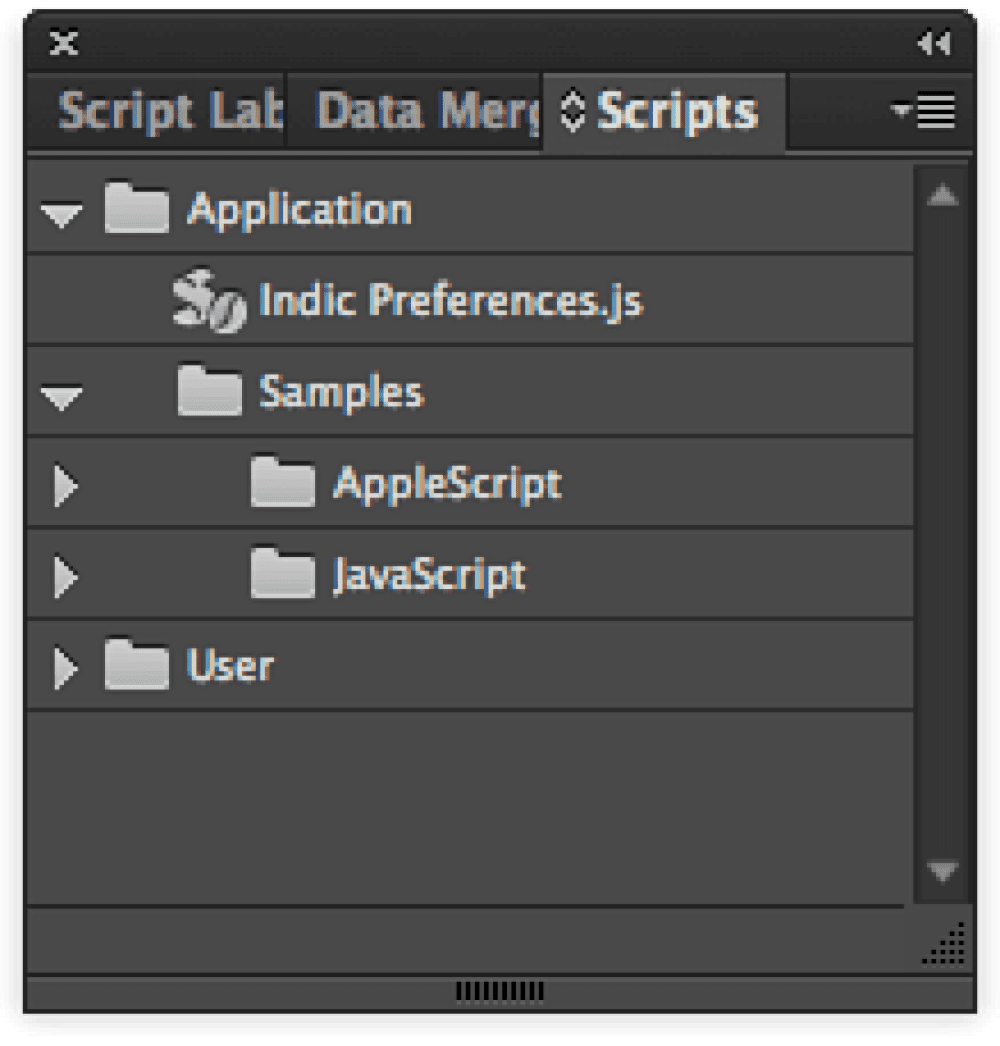Collapse the Samples folder triangle
Screen dimensions: 1000x1046
pyautogui.click(x=61, y=398)
